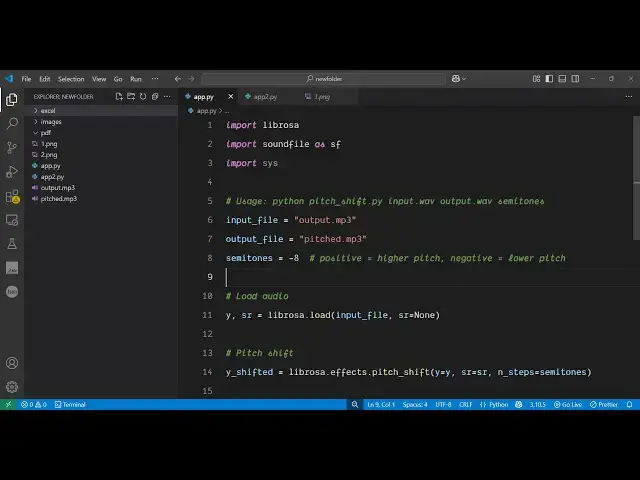Go forward using the navigation arrow

point(191,79)
